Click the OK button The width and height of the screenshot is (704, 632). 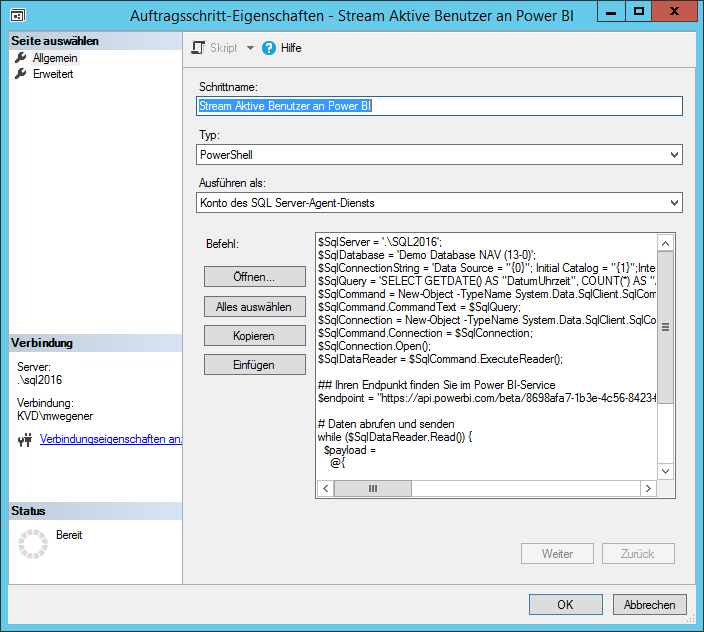(566, 605)
